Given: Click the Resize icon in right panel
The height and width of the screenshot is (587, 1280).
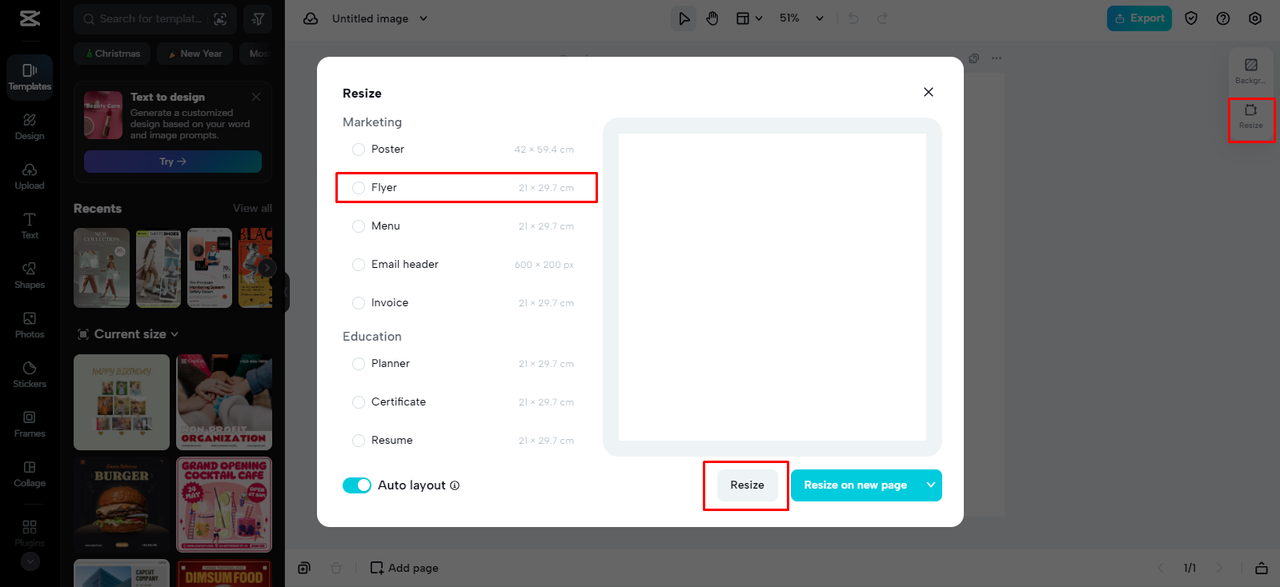Looking at the screenshot, I should click(x=1250, y=116).
